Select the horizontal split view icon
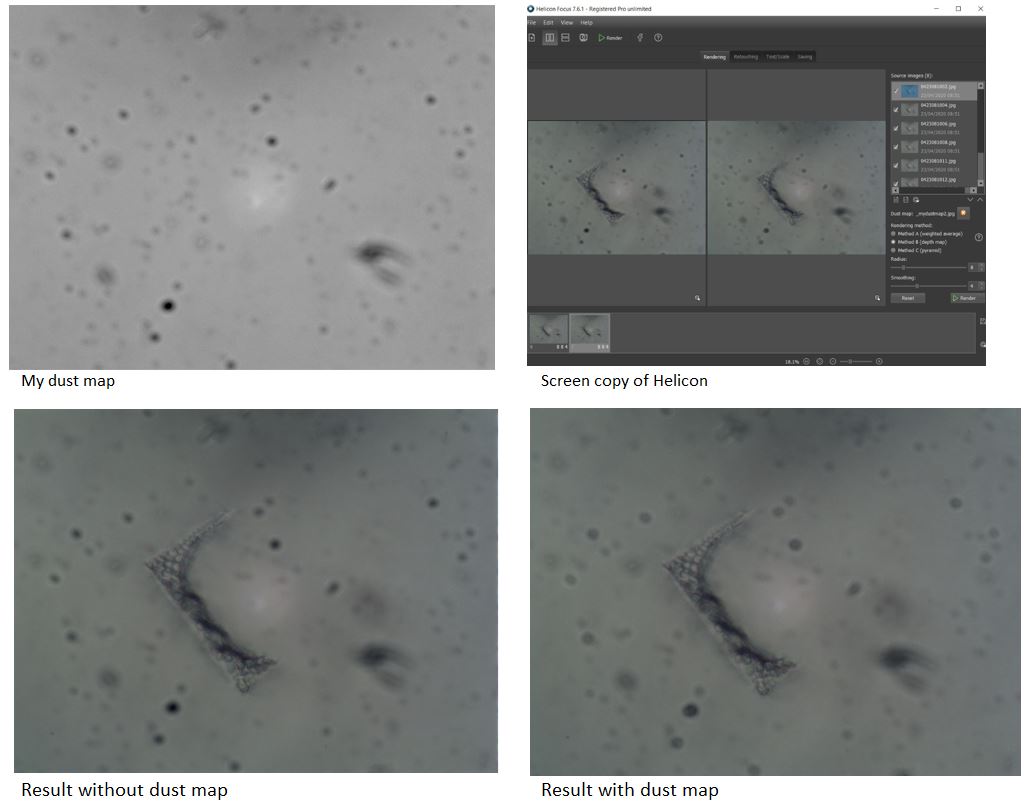Image resolution: width=1028 pixels, height=804 pixels. 565,38
